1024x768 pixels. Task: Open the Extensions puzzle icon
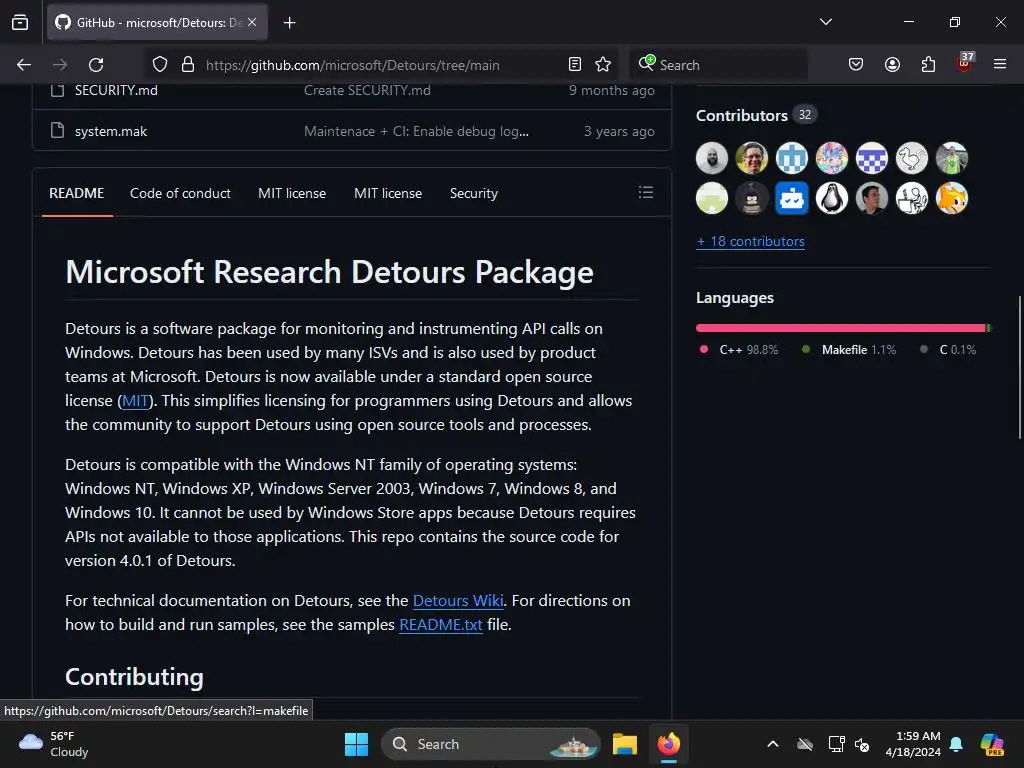click(x=928, y=65)
